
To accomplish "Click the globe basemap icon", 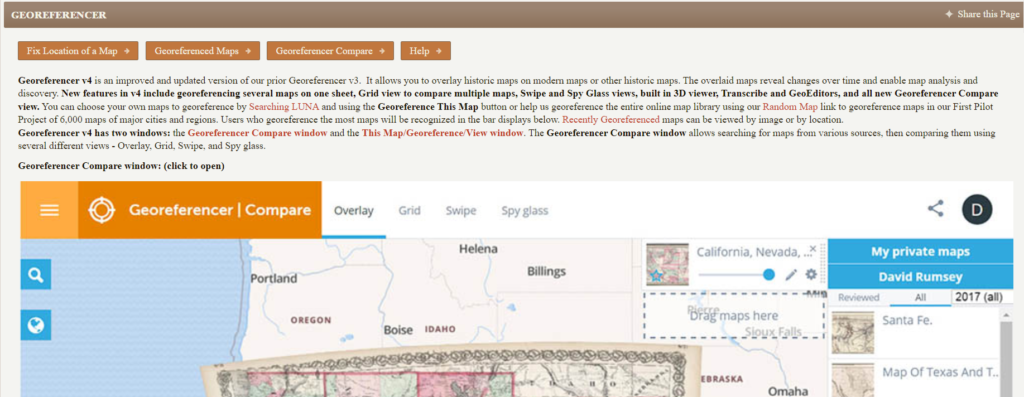I will [x=36, y=325].
